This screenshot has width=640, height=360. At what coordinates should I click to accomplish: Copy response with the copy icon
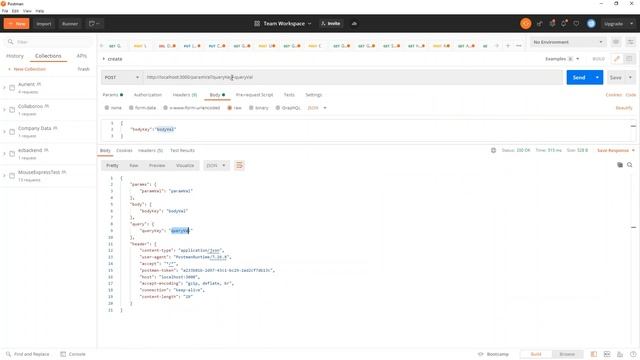620,165
